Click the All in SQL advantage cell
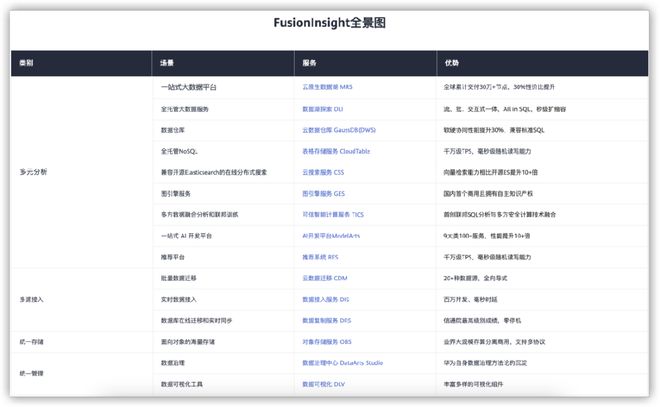660x407 pixels. 505,109
